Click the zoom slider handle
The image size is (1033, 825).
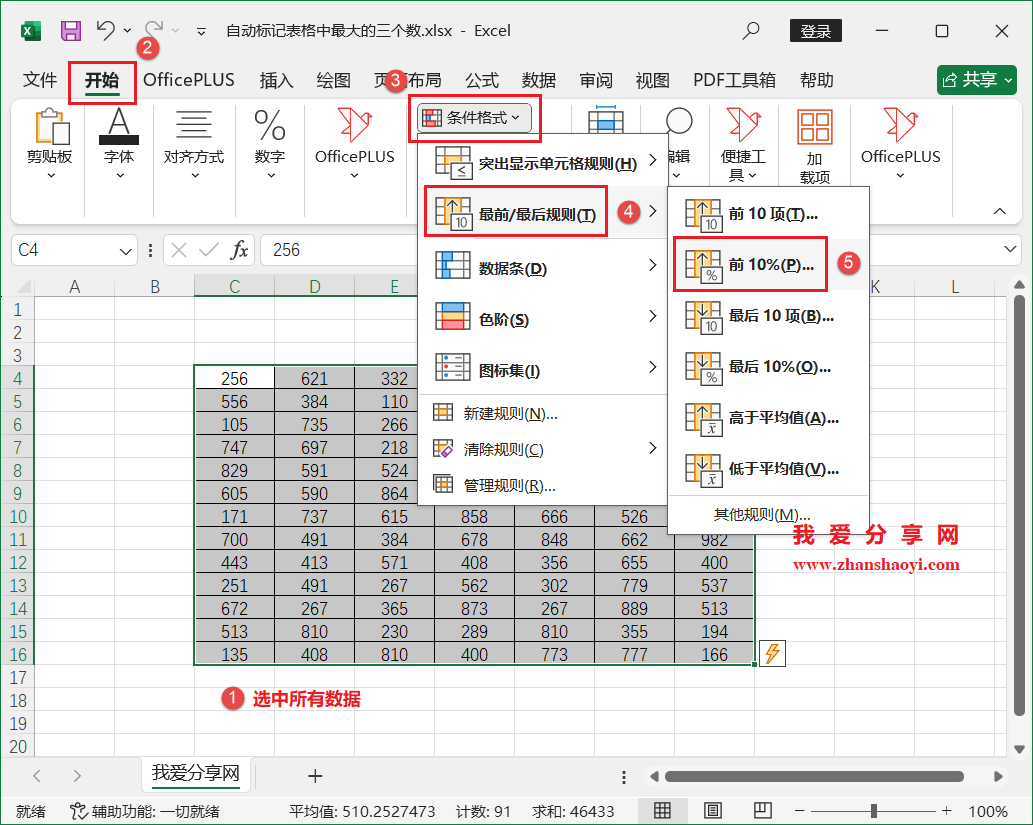click(x=874, y=811)
